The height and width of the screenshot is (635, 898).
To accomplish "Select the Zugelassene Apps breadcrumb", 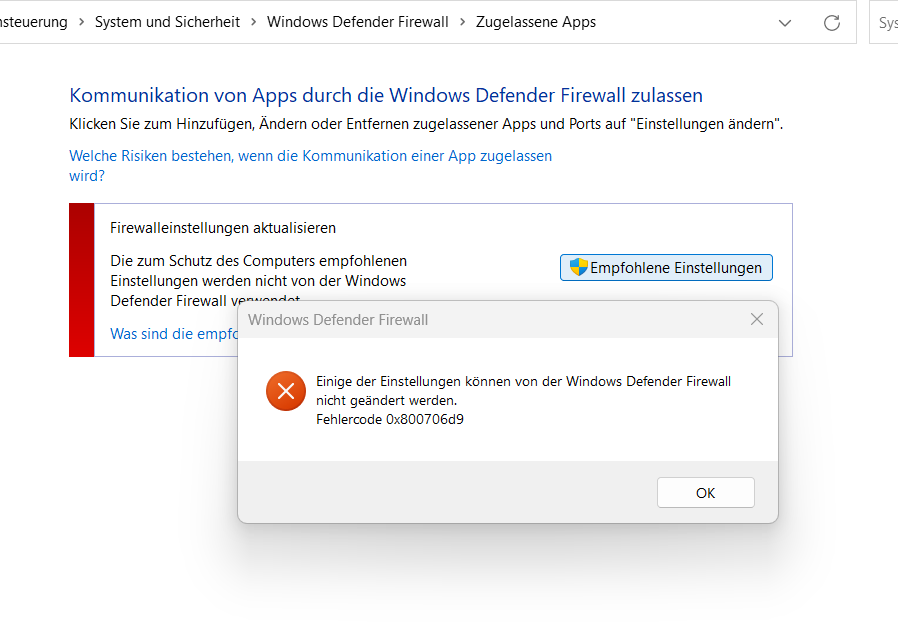I will point(535,22).
